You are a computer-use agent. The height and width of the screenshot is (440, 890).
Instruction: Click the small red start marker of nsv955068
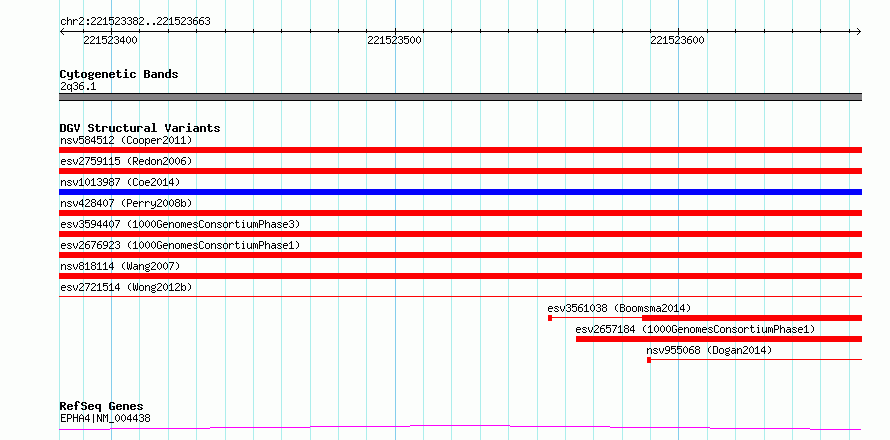click(649, 360)
